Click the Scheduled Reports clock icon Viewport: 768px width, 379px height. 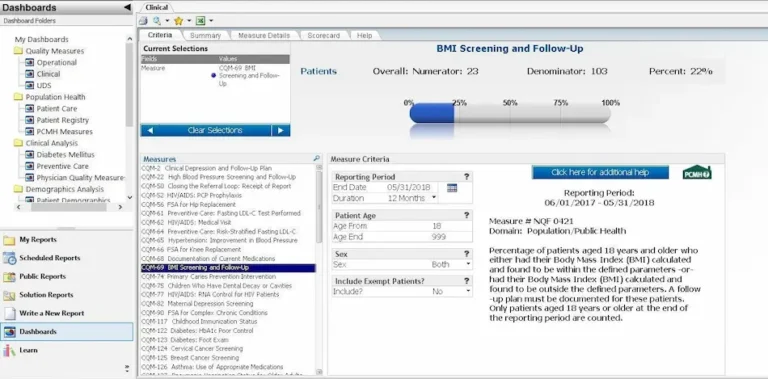(x=9, y=258)
